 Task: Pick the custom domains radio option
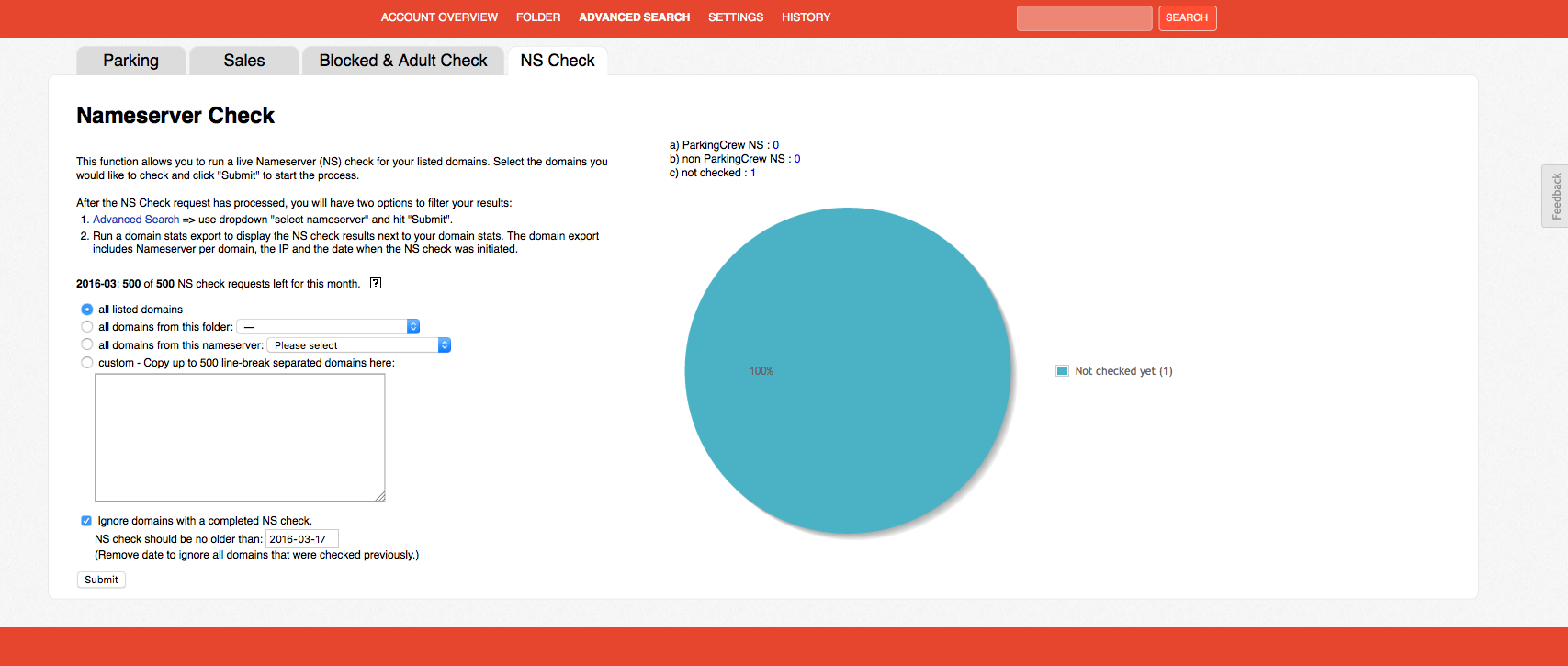(x=87, y=363)
